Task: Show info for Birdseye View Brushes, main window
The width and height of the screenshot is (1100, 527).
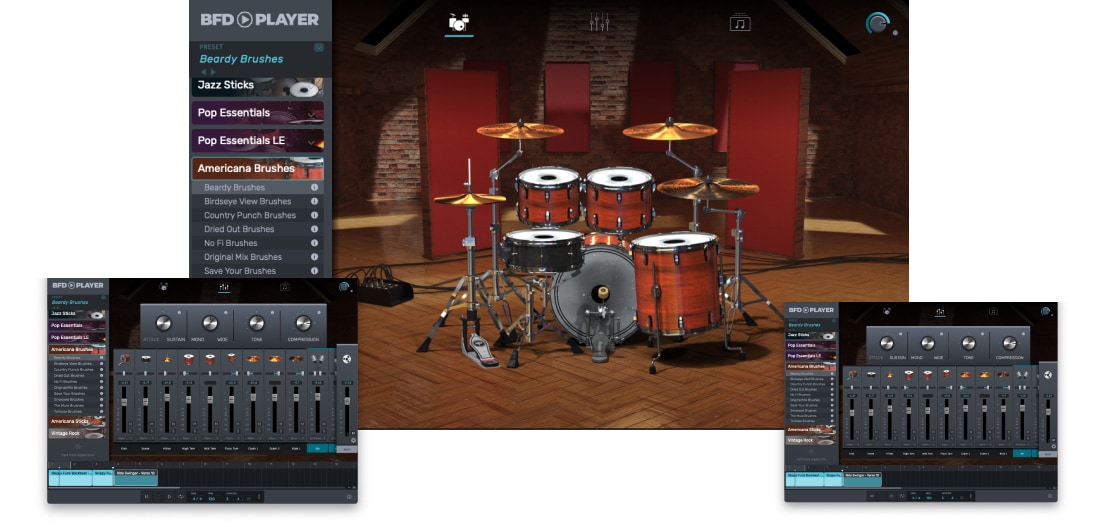Action: (x=314, y=201)
